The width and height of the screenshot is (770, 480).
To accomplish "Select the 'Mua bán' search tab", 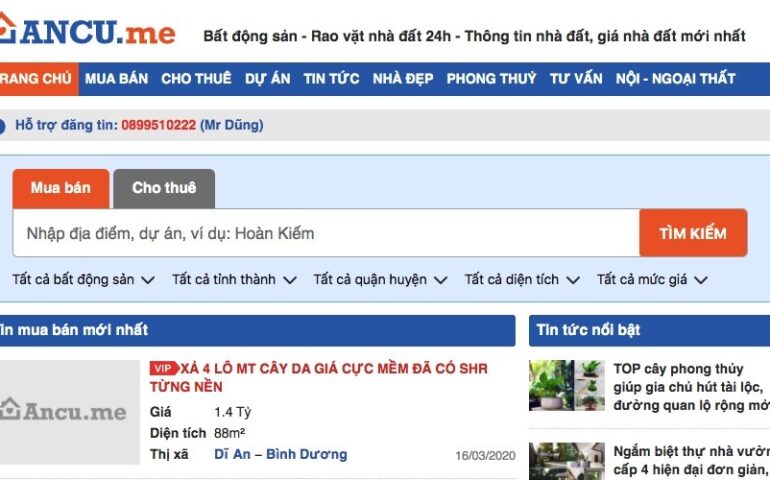I will point(60,188).
